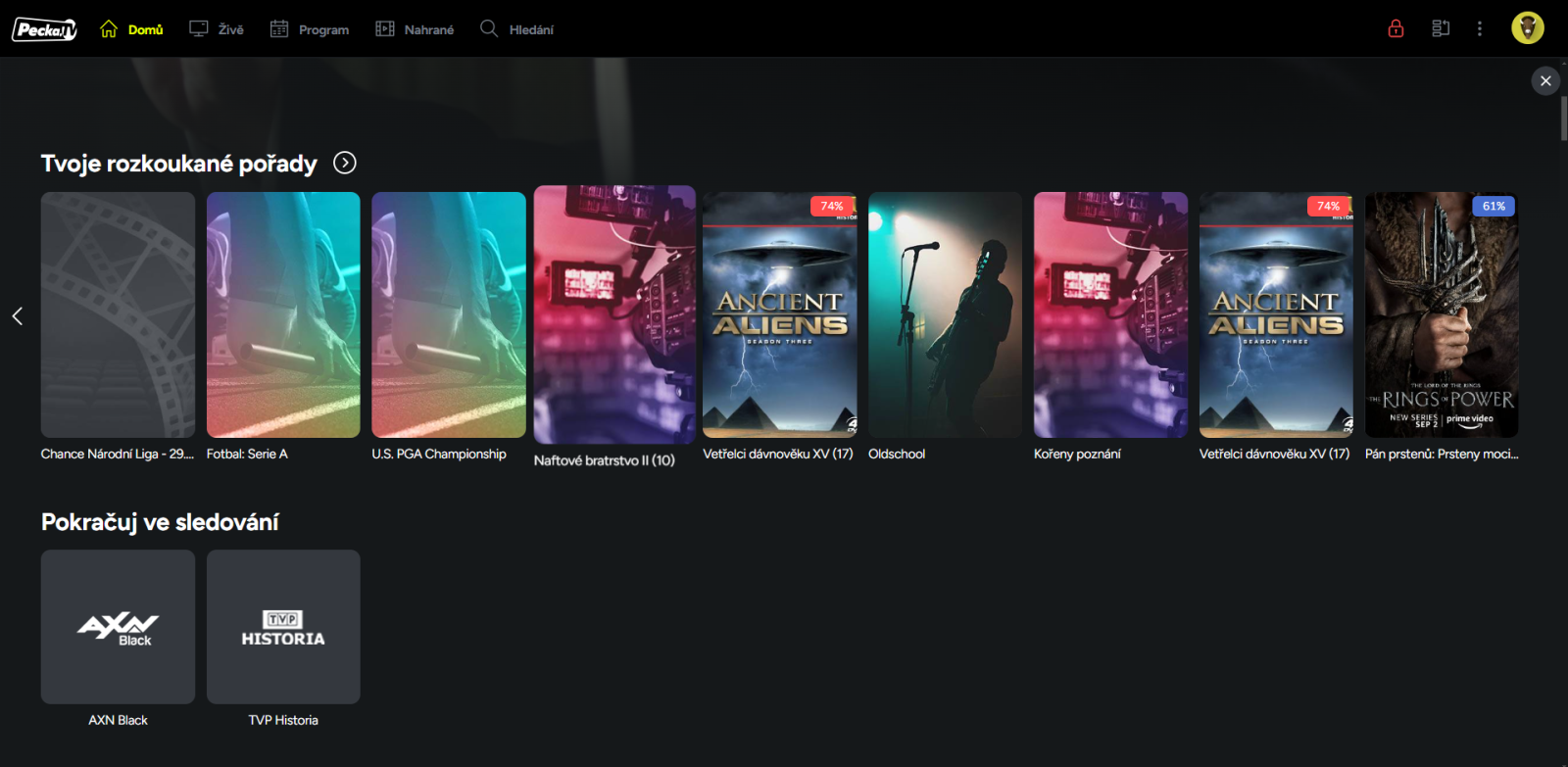Open the U.S. PGA Championship poster
Screen dimensions: 1568x767
coord(449,314)
